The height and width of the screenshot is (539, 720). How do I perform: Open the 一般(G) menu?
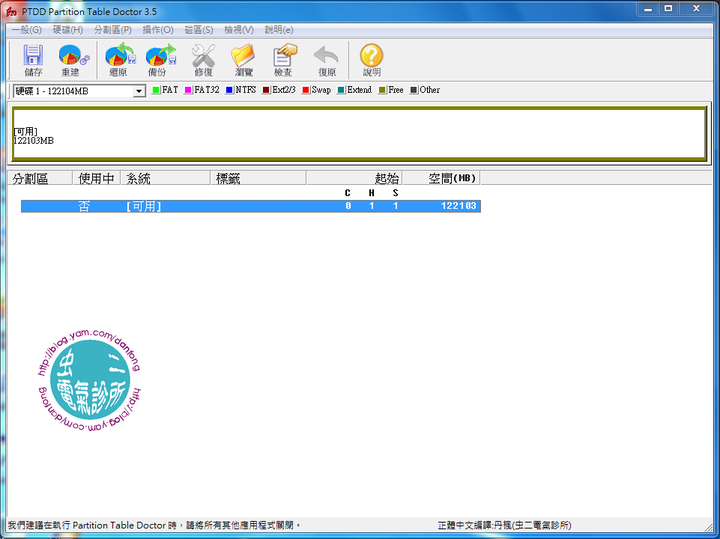27,30
